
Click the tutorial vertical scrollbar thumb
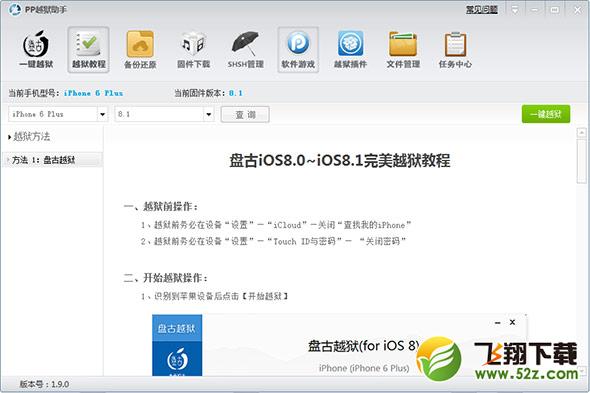(581, 160)
